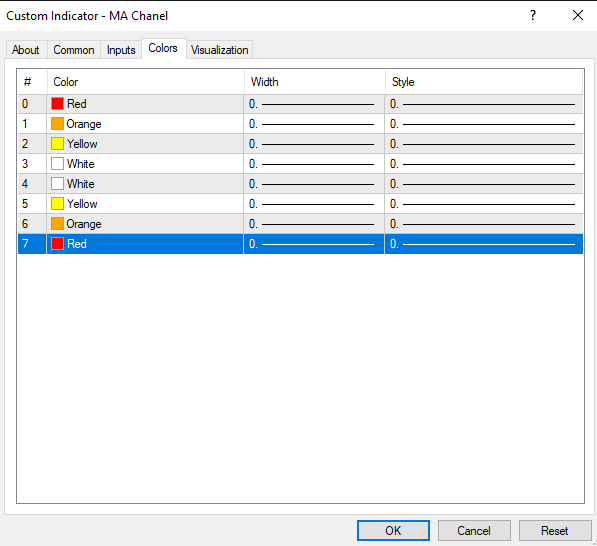Screen dimensions: 597x546
Task: Click the orange color swatch in row 1
Action: click(x=57, y=124)
